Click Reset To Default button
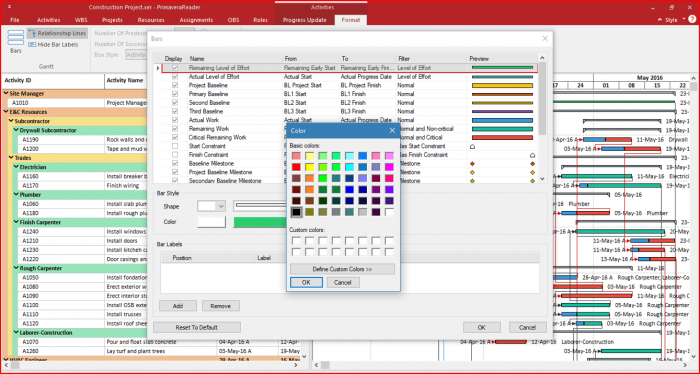The height and width of the screenshot is (374, 700). tap(196, 327)
